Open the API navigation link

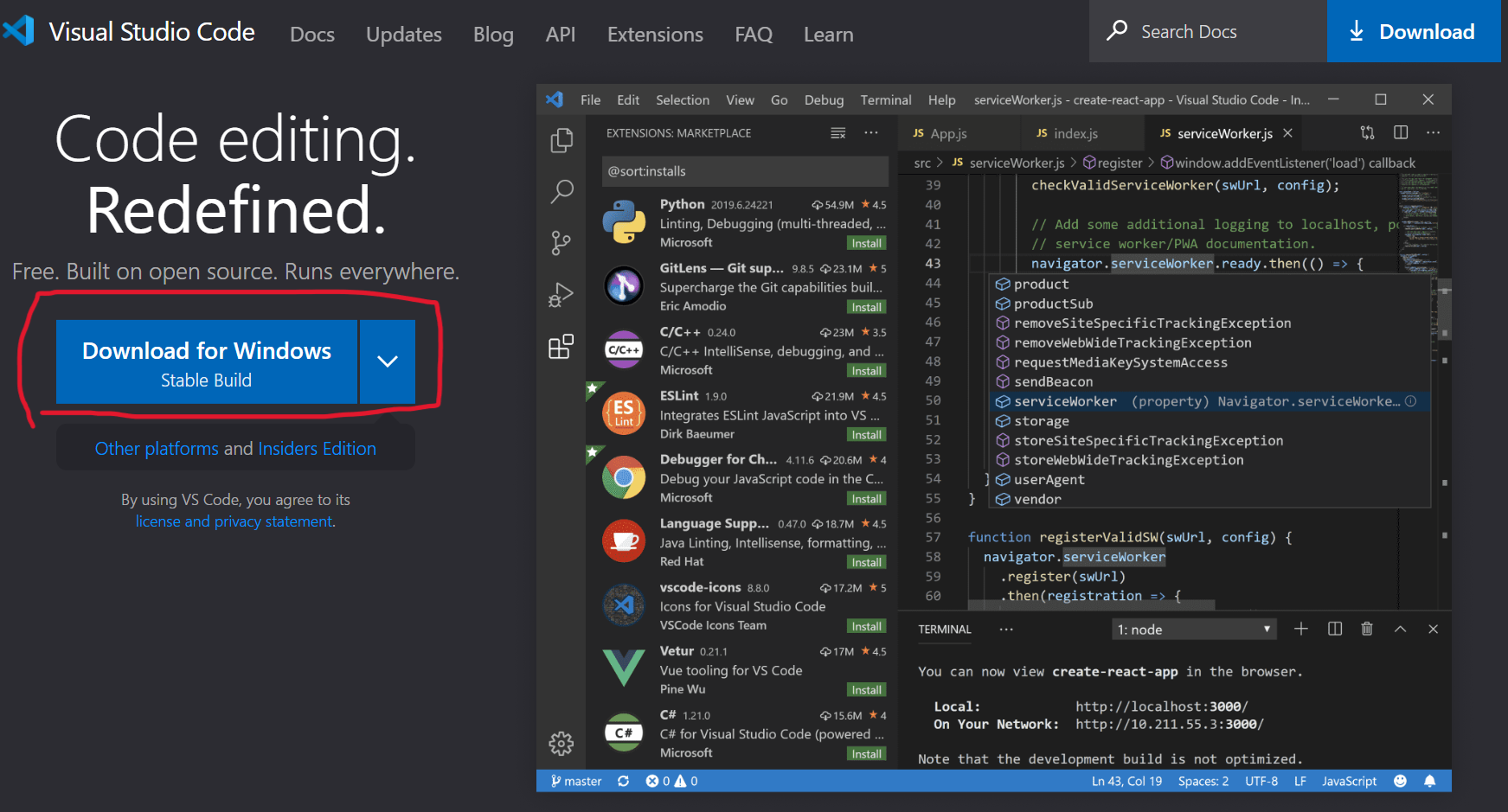pos(560,35)
